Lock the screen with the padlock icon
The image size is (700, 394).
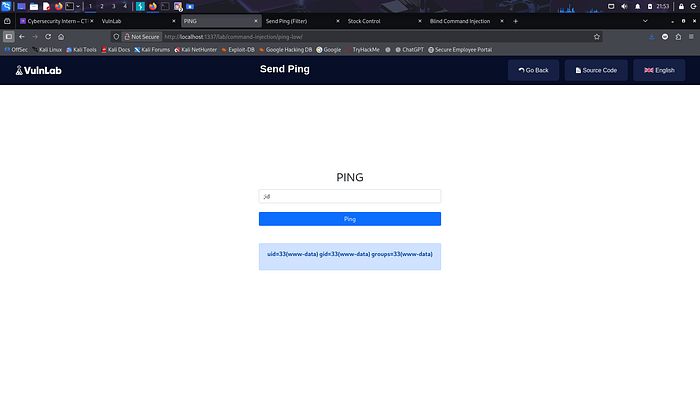[681, 6]
